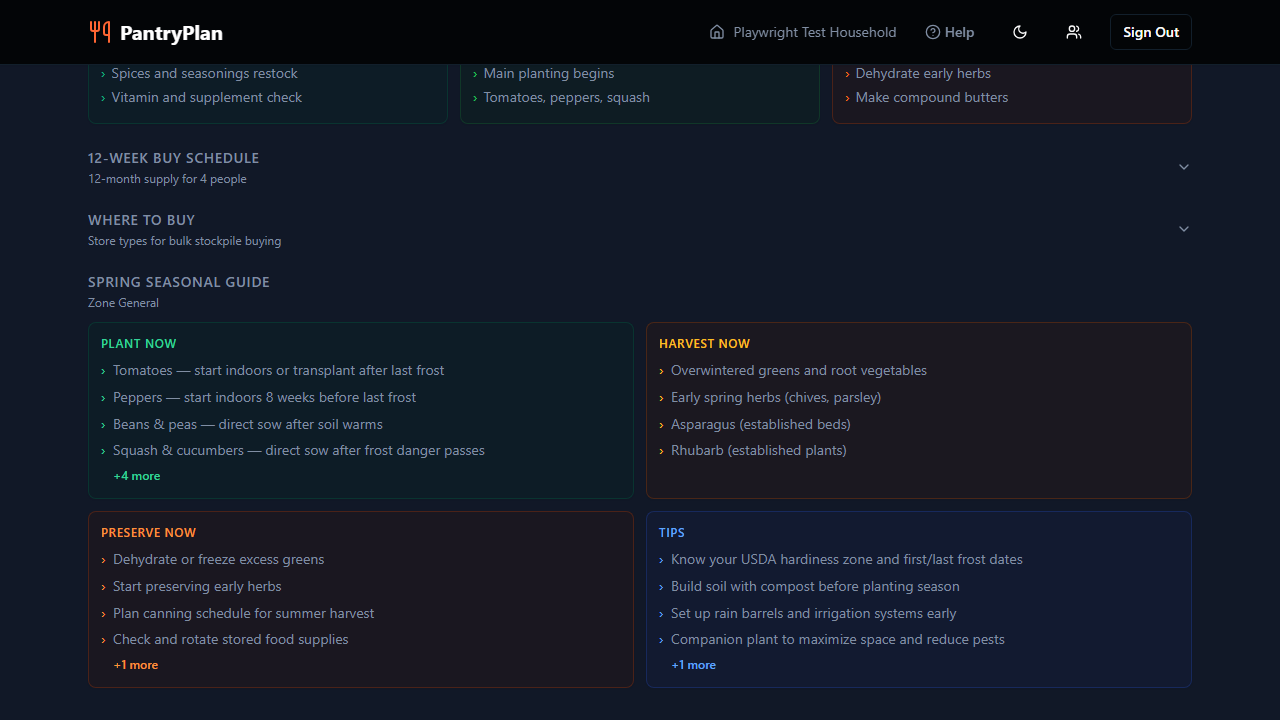Click the TIPS card title
Image resolution: width=1280 pixels, height=720 pixels.
point(672,532)
